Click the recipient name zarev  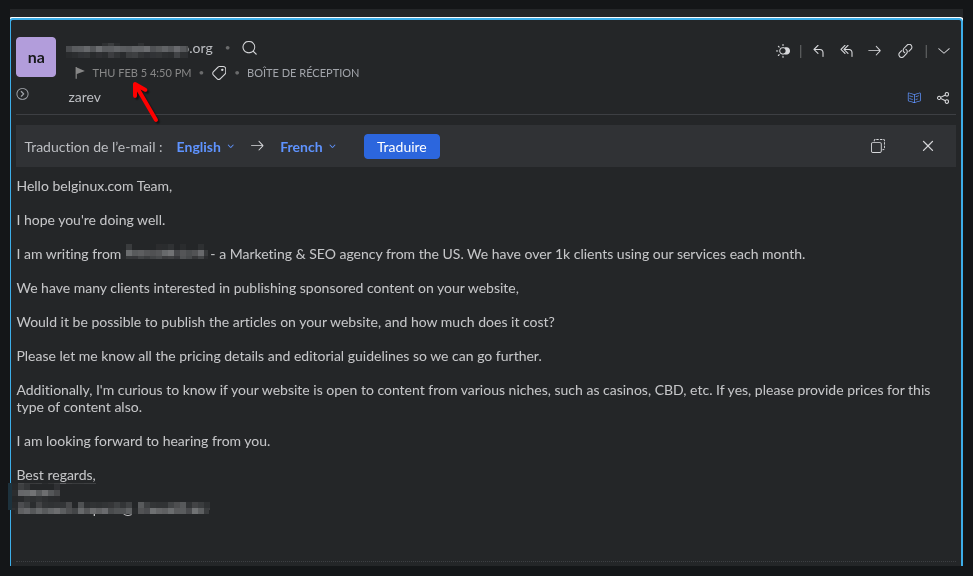click(x=84, y=97)
